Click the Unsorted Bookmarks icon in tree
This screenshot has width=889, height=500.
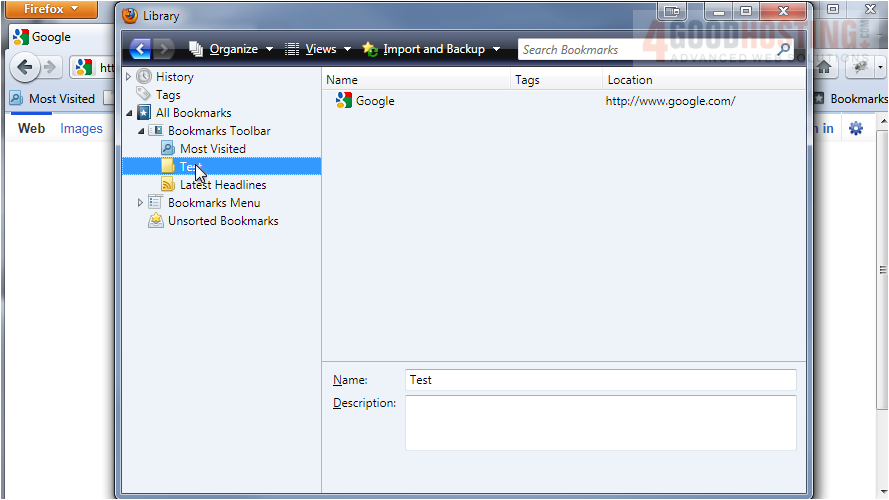pyautogui.click(x=156, y=221)
